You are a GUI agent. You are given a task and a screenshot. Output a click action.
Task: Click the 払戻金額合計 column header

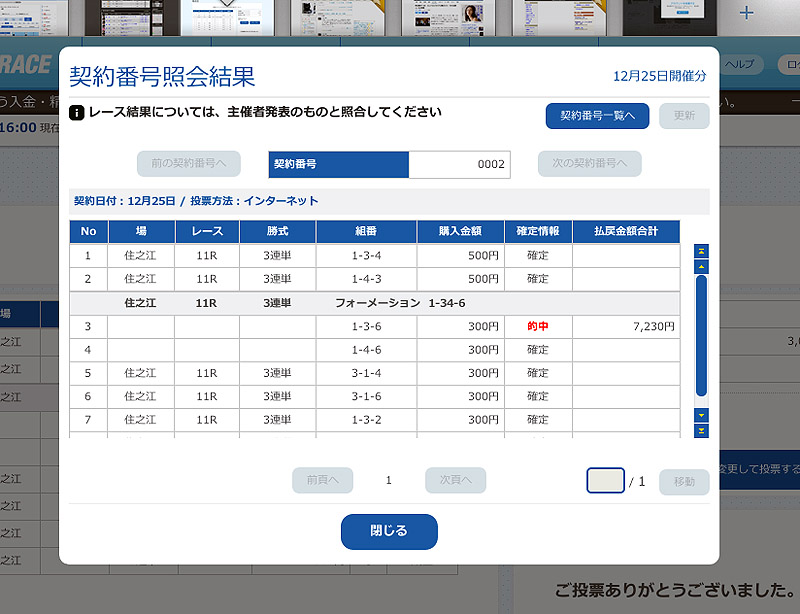coord(625,231)
